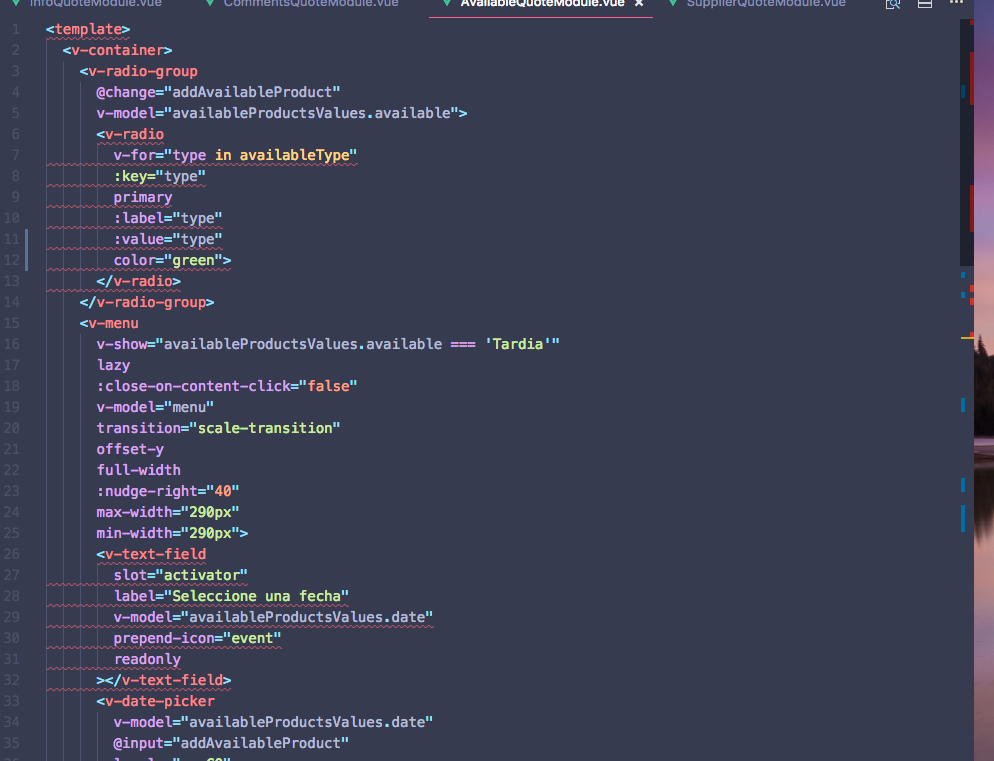Select the AvailableQuoteModule.vue tab

[x=541, y=3]
